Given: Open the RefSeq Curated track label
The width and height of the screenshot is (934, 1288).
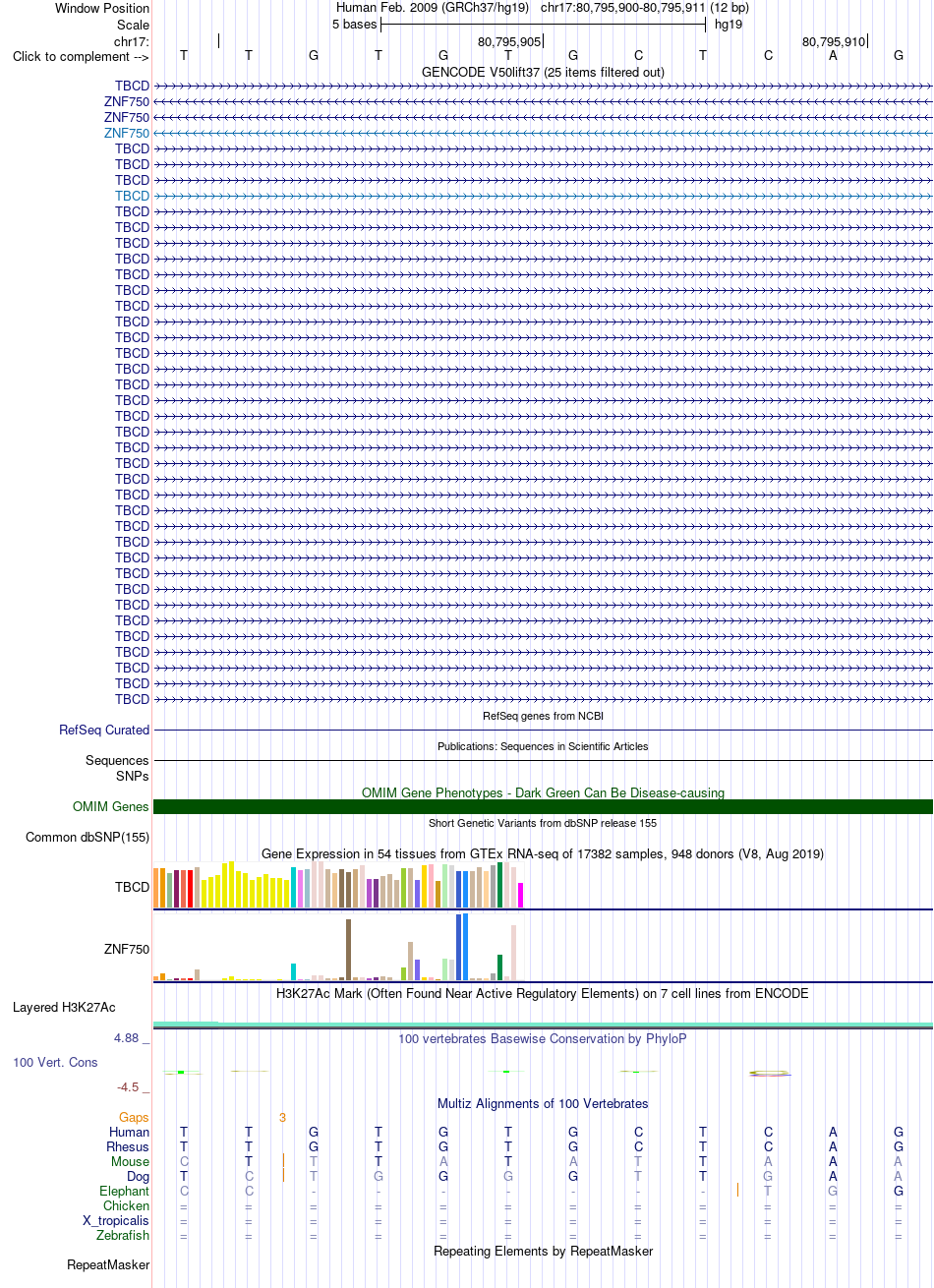Looking at the screenshot, I should coord(104,731).
